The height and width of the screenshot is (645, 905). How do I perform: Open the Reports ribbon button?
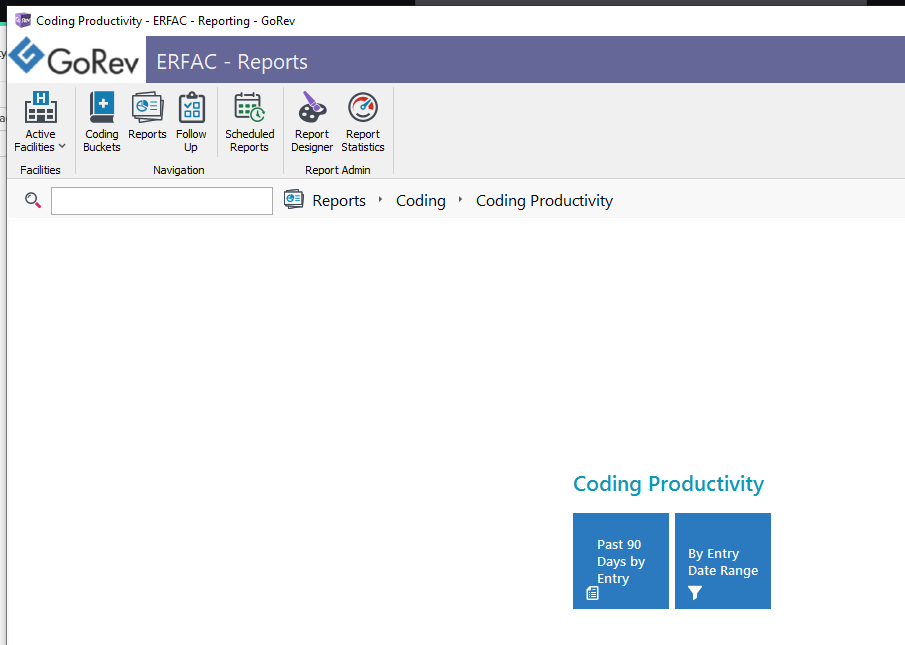tap(147, 116)
